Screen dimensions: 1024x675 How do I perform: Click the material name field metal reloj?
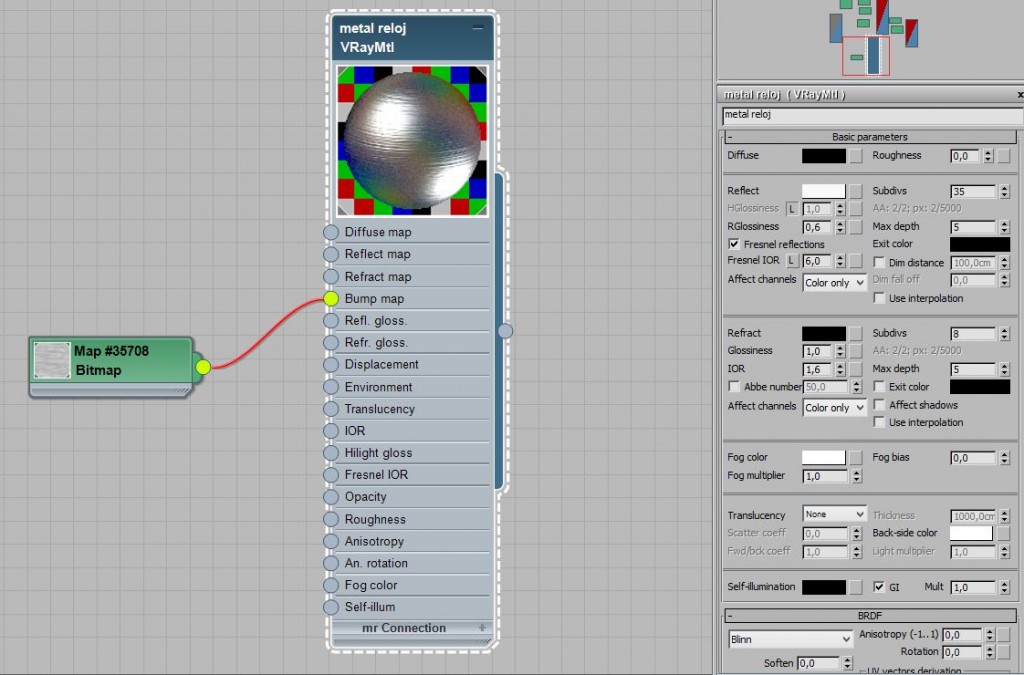pos(872,116)
